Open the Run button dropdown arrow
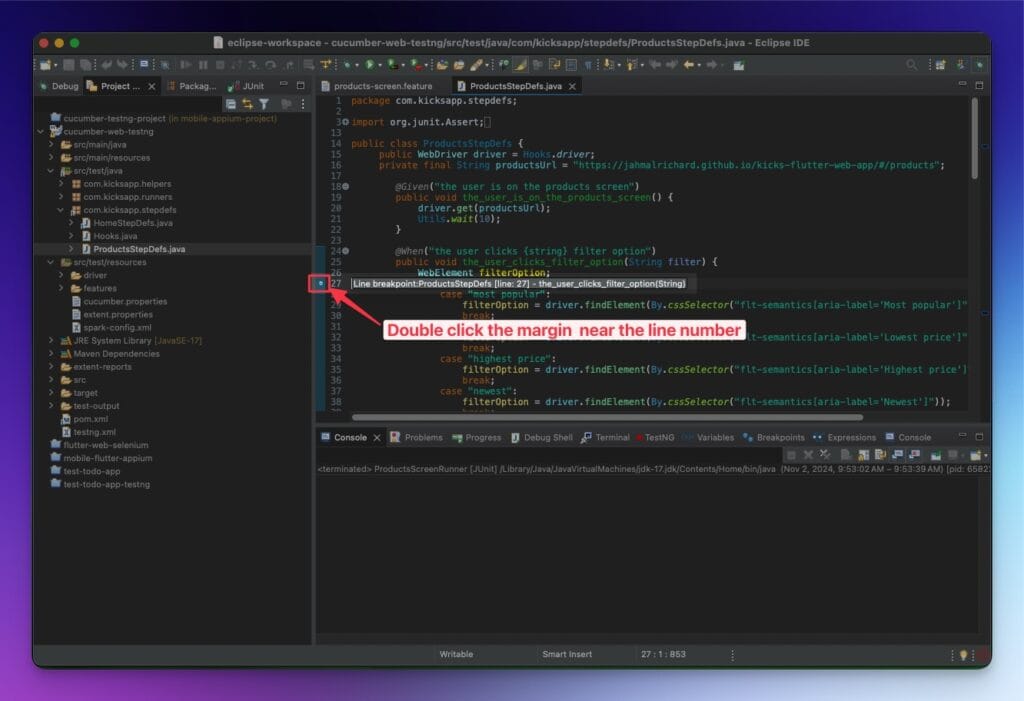1024x701 pixels. click(380, 65)
